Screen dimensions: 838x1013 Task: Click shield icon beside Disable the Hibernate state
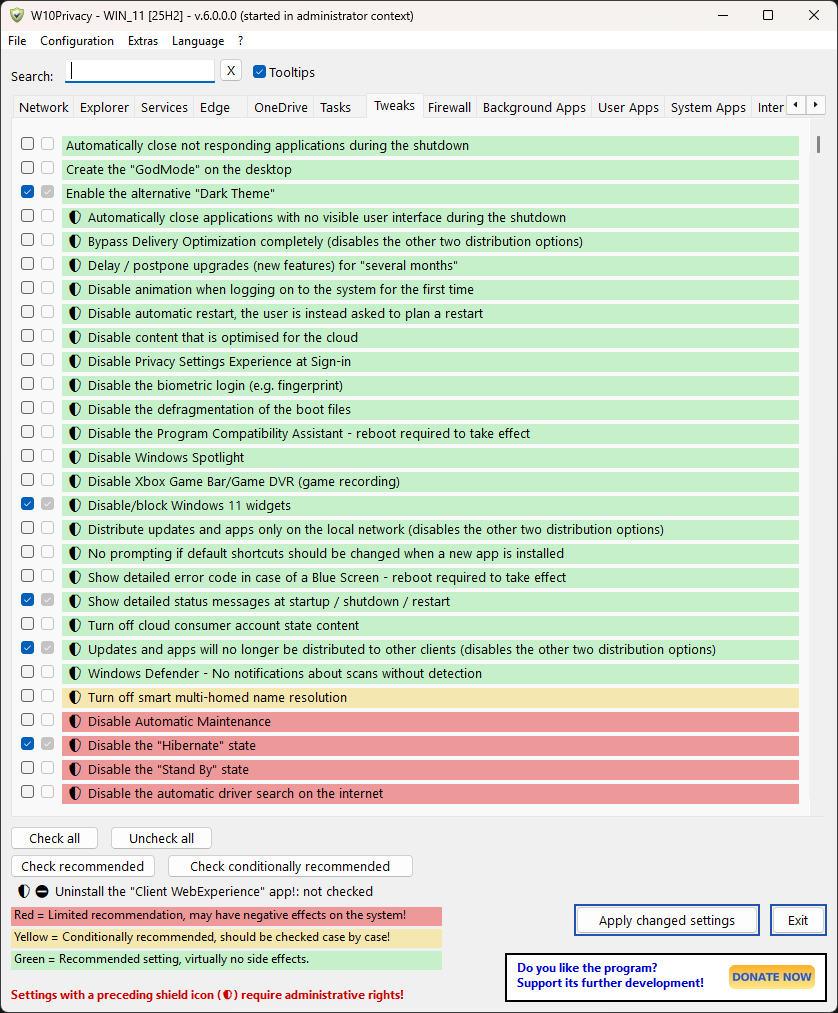(x=75, y=746)
